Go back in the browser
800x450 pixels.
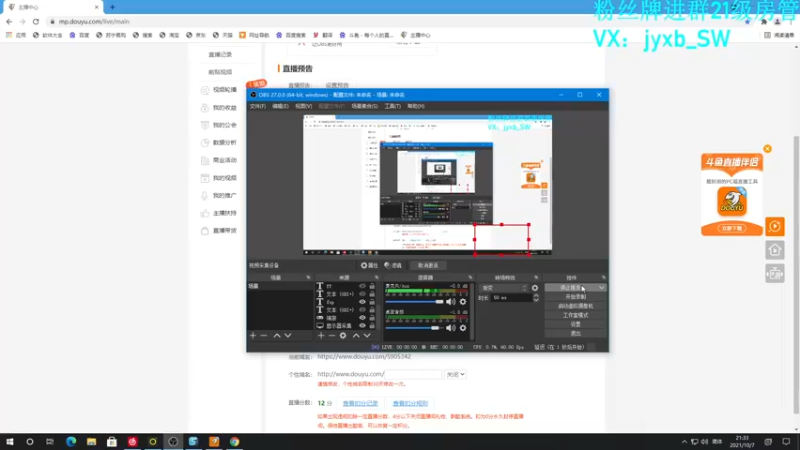[x=9, y=21]
